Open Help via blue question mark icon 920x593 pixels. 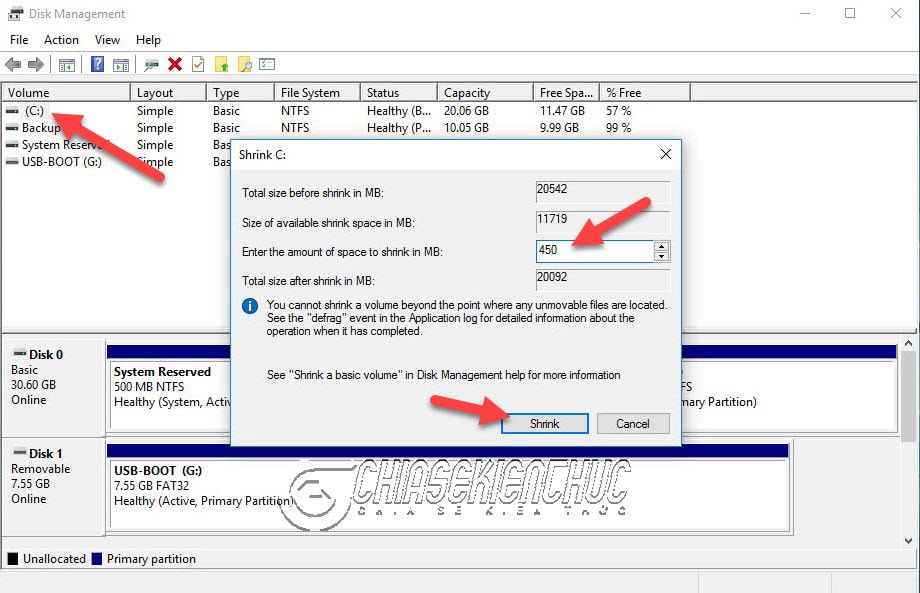tap(97, 64)
